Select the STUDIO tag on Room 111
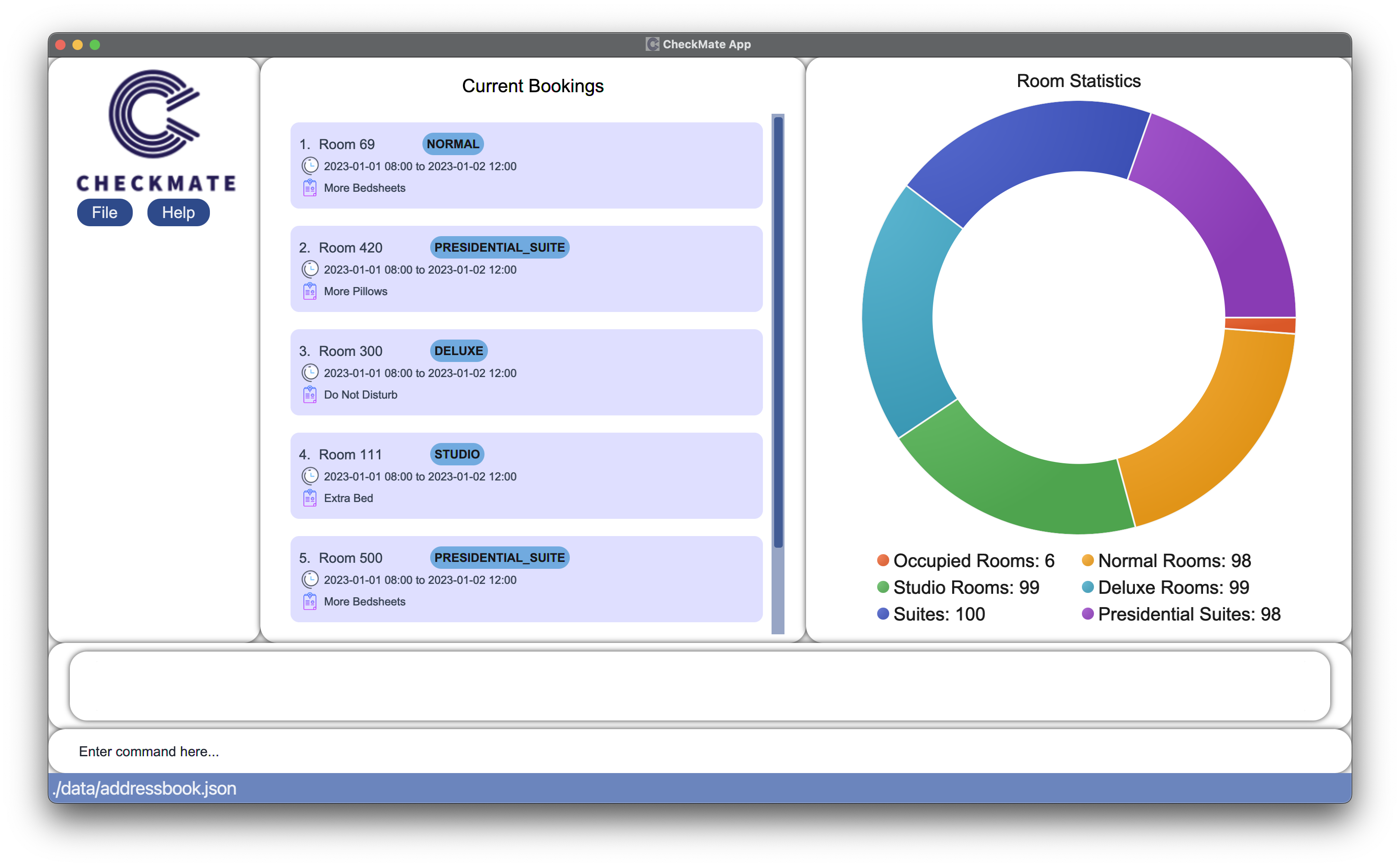Screen dimensions: 1400x867 click(456, 454)
